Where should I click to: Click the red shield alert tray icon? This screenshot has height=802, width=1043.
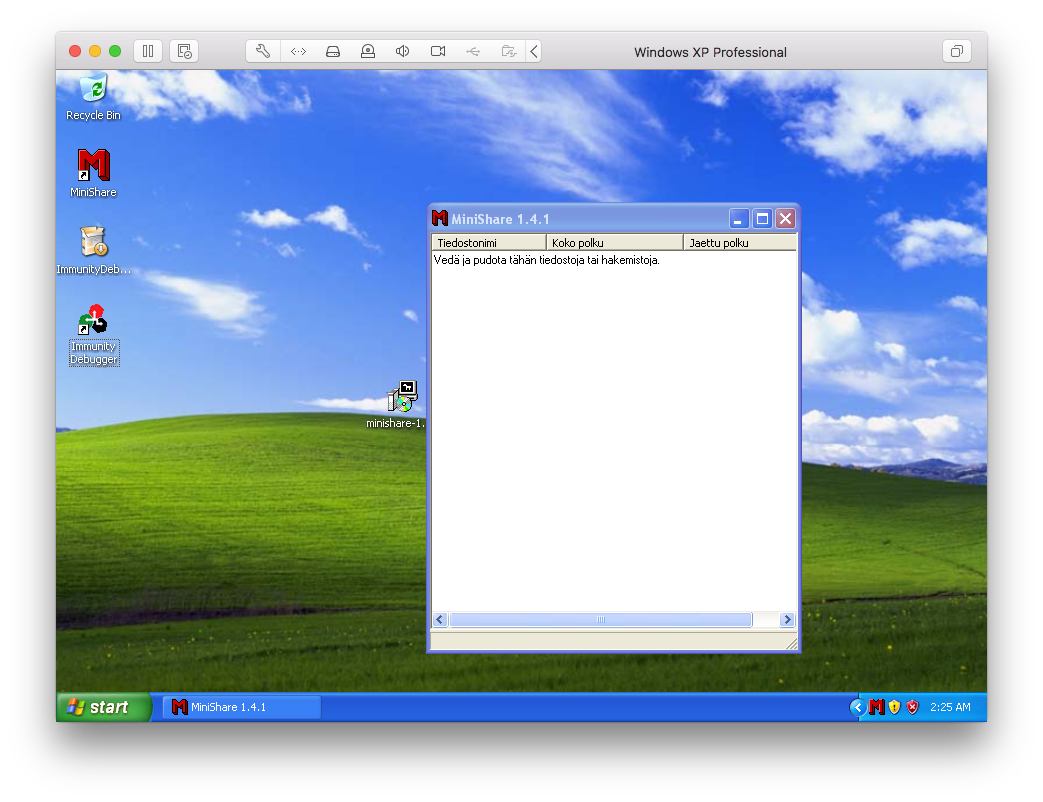click(913, 707)
